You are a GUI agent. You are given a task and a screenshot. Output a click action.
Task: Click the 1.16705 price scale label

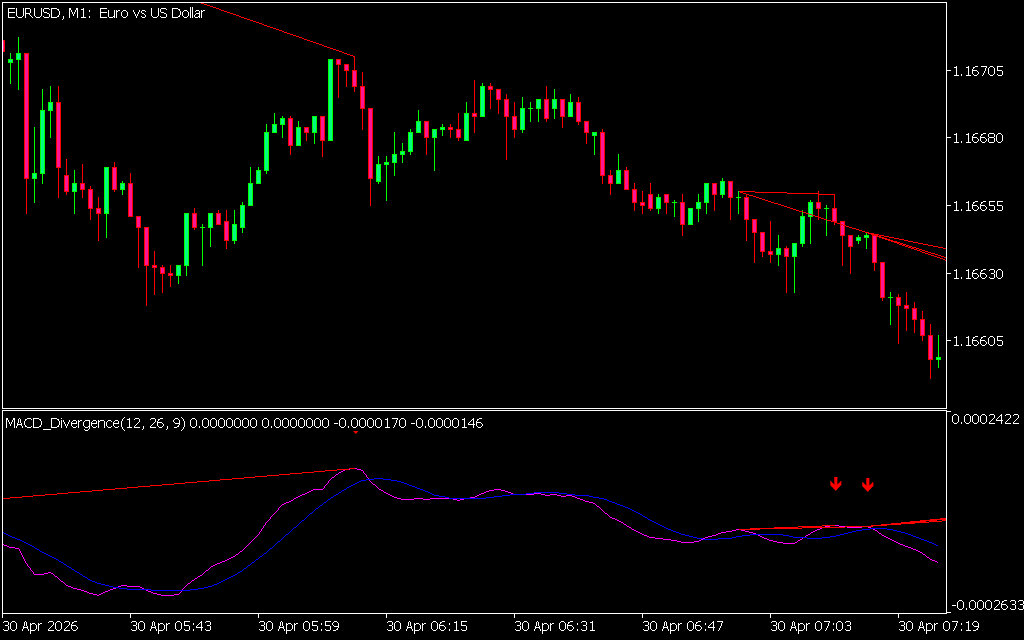978,71
